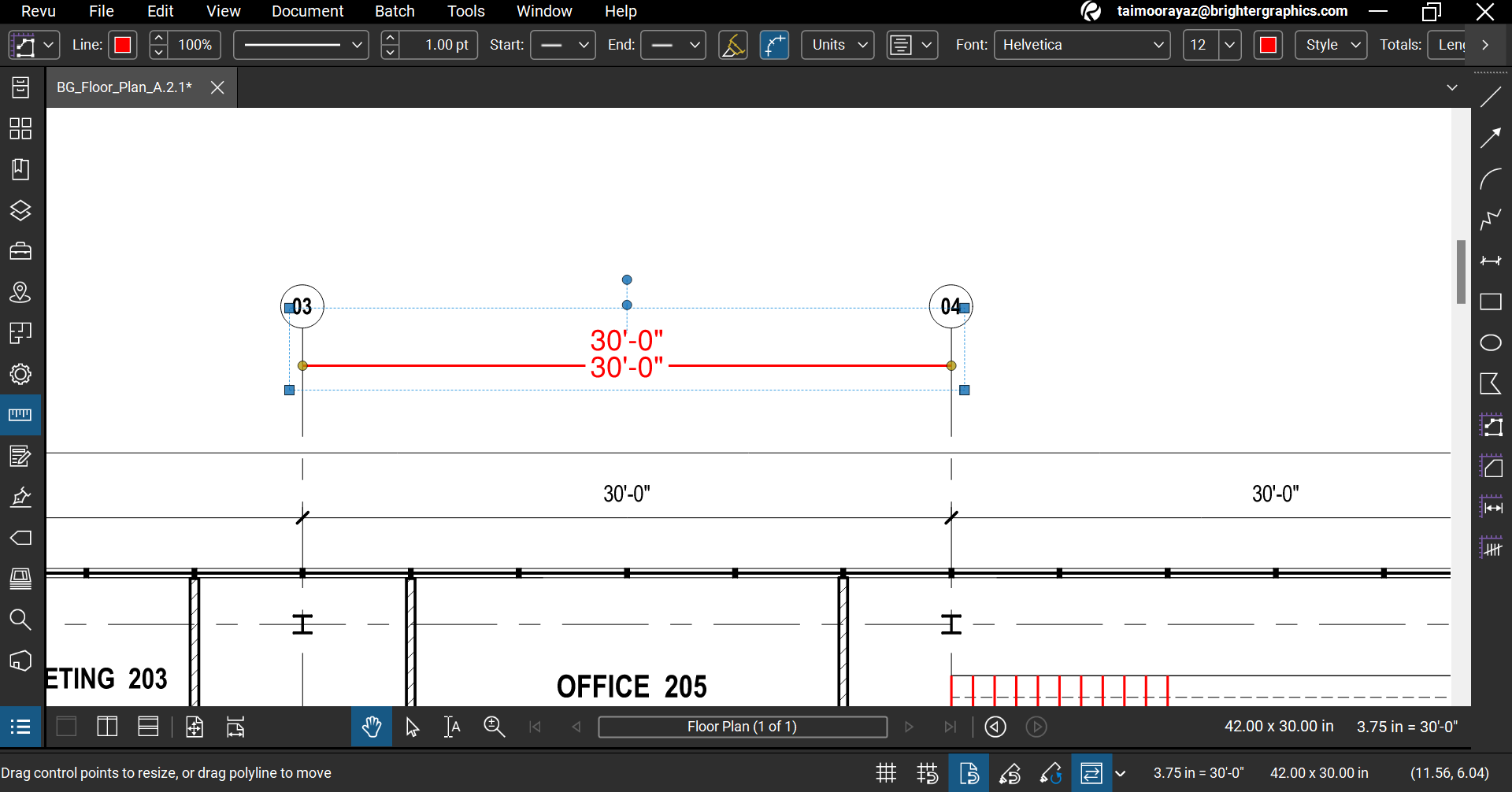Open the Units dropdown
This screenshot has width=1512, height=792.
(x=837, y=45)
